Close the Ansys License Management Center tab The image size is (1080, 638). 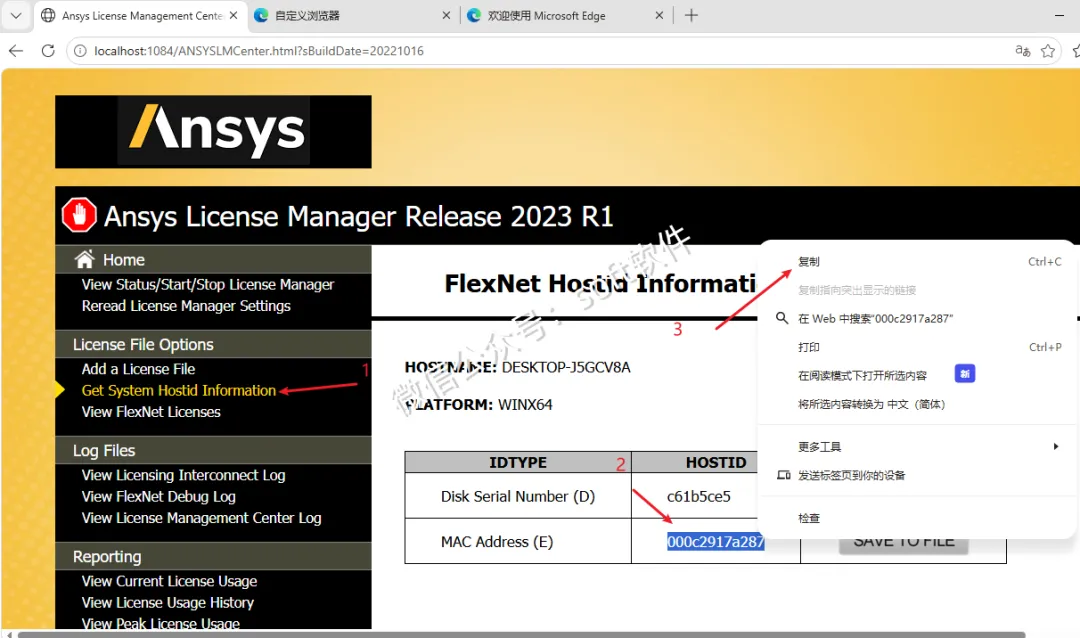tap(233, 15)
